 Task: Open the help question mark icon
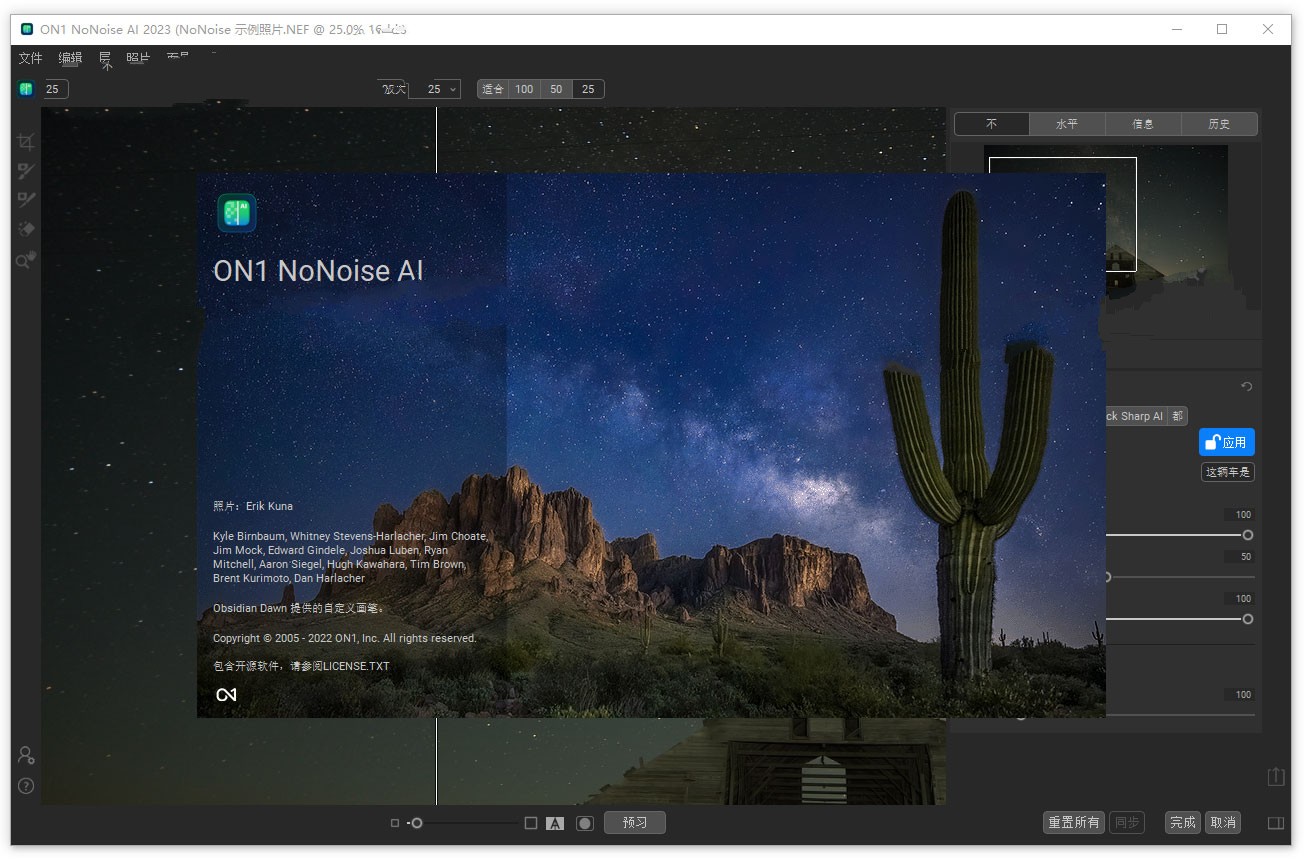pyautogui.click(x=26, y=786)
